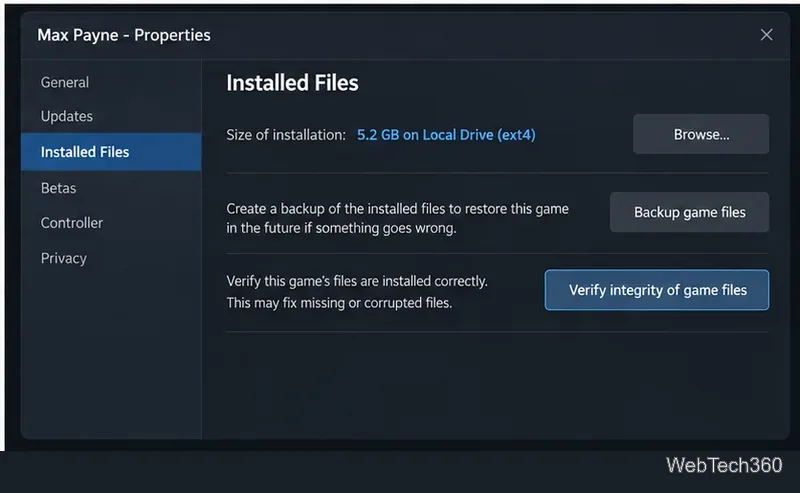Click Backup game files button

[689, 212]
